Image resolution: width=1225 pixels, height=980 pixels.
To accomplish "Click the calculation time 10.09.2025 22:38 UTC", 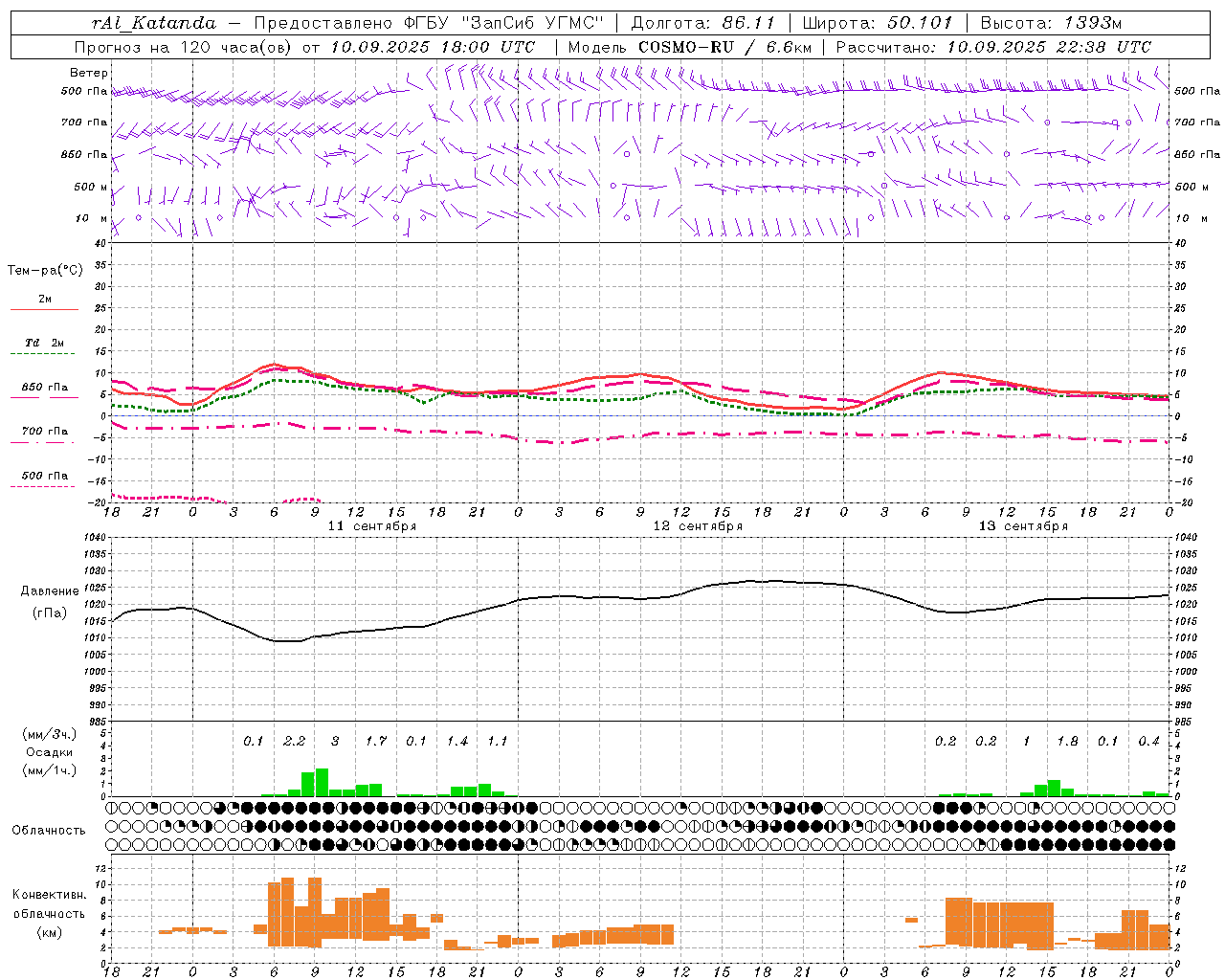I will (x=1048, y=47).
